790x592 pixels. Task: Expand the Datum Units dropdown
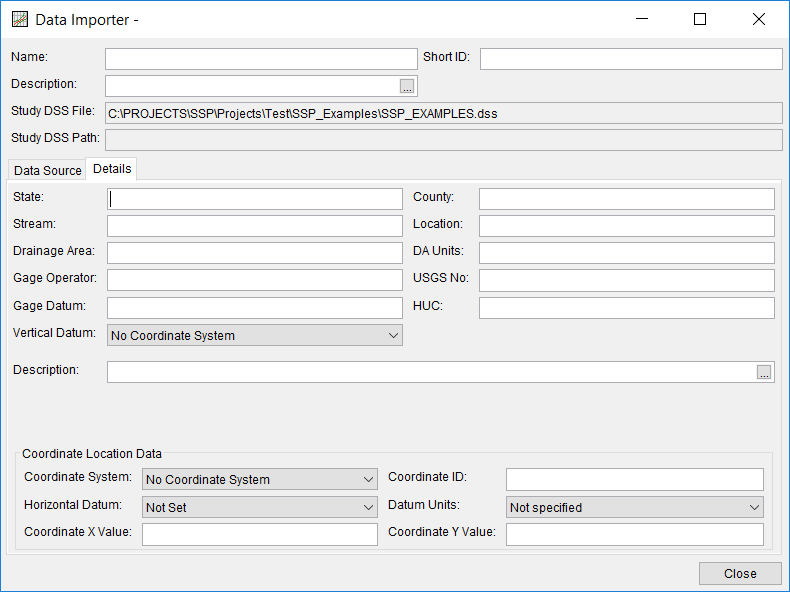(x=635, y=507)
